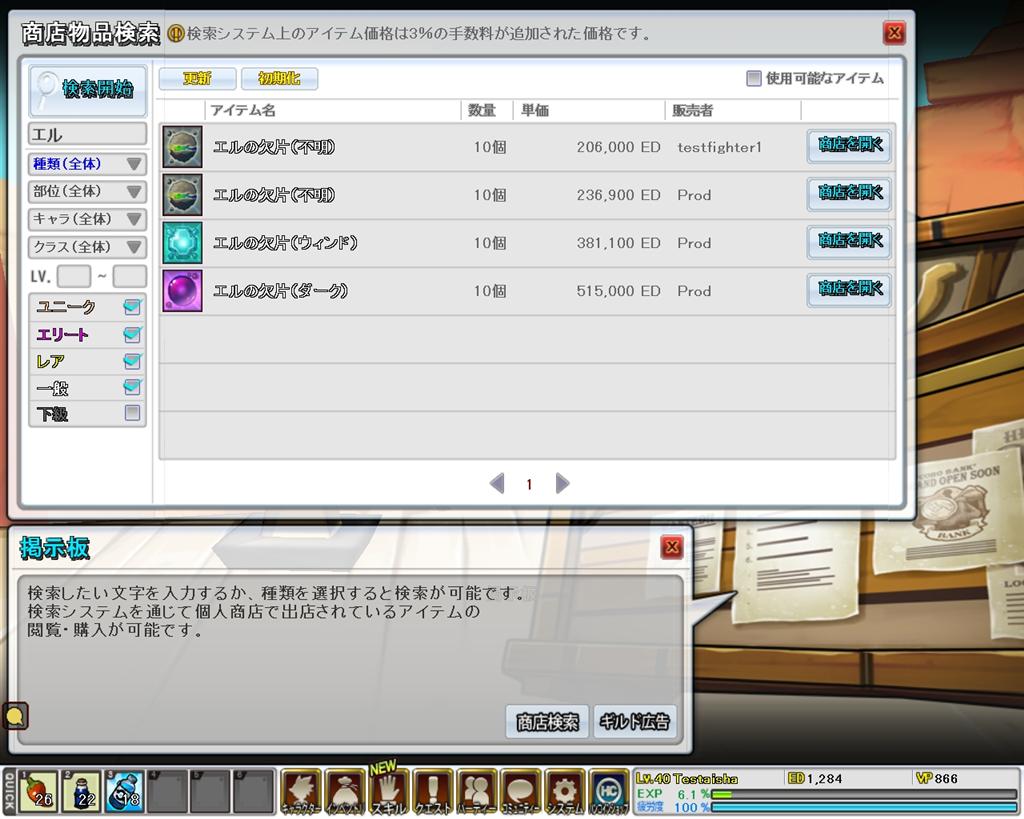Screen dimensions: 1024x819
Task: Expand the 部位(全体) dropdown
Action: [x=87, y=191]
